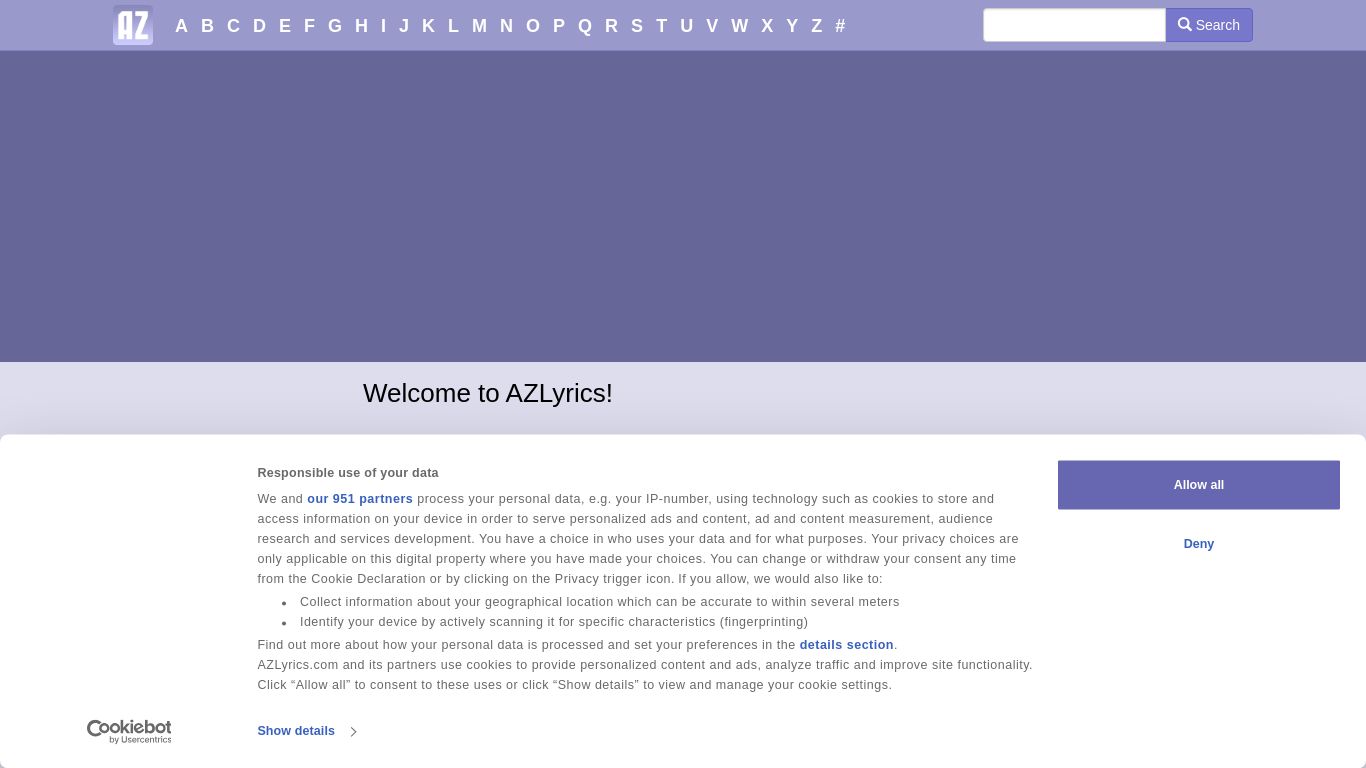This screenshot has height=768, width=1366.
Task: Open the # numeric artists page
Action: tap(840, 26)
